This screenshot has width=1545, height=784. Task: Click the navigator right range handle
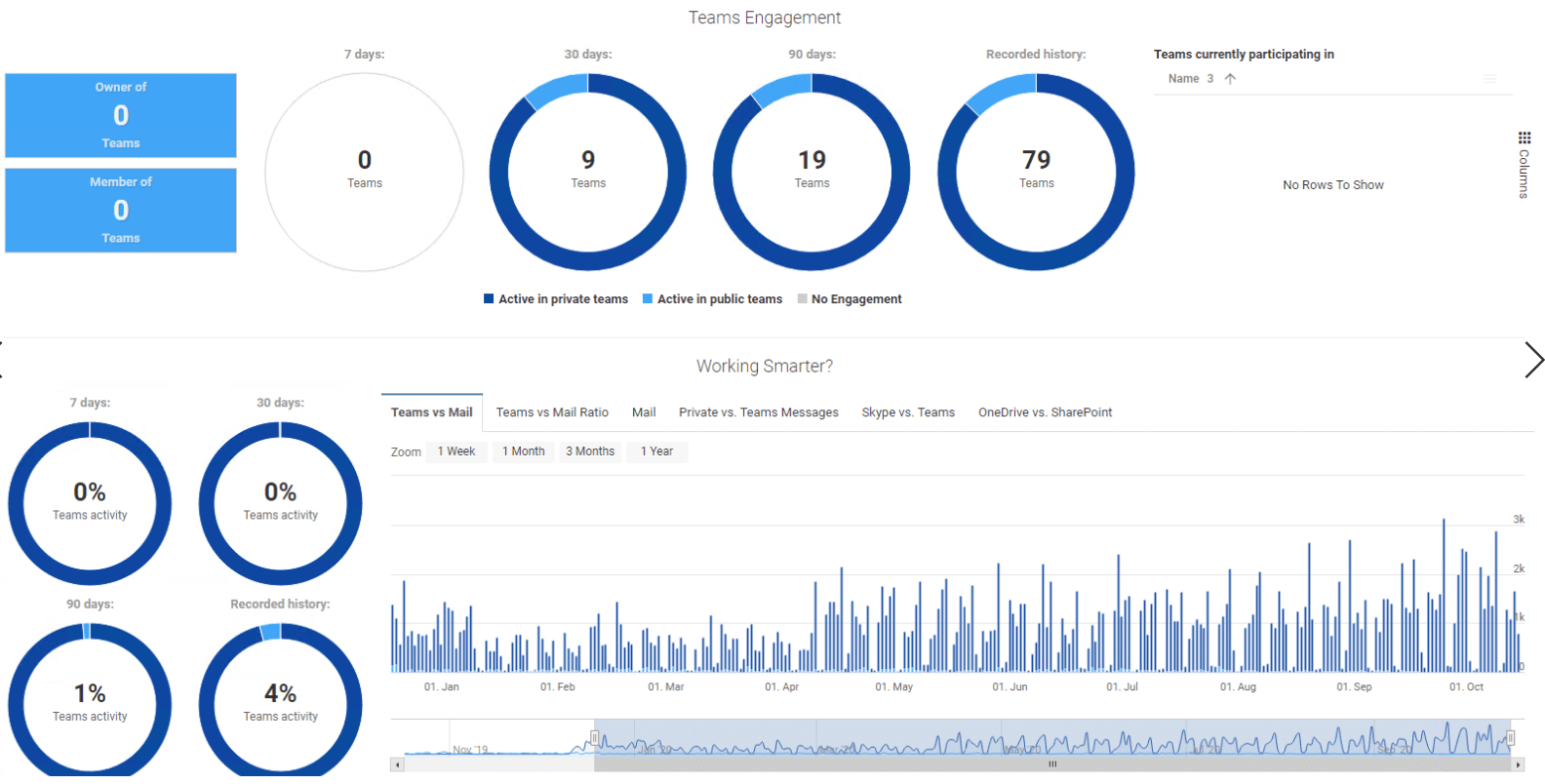point(1510,738)
